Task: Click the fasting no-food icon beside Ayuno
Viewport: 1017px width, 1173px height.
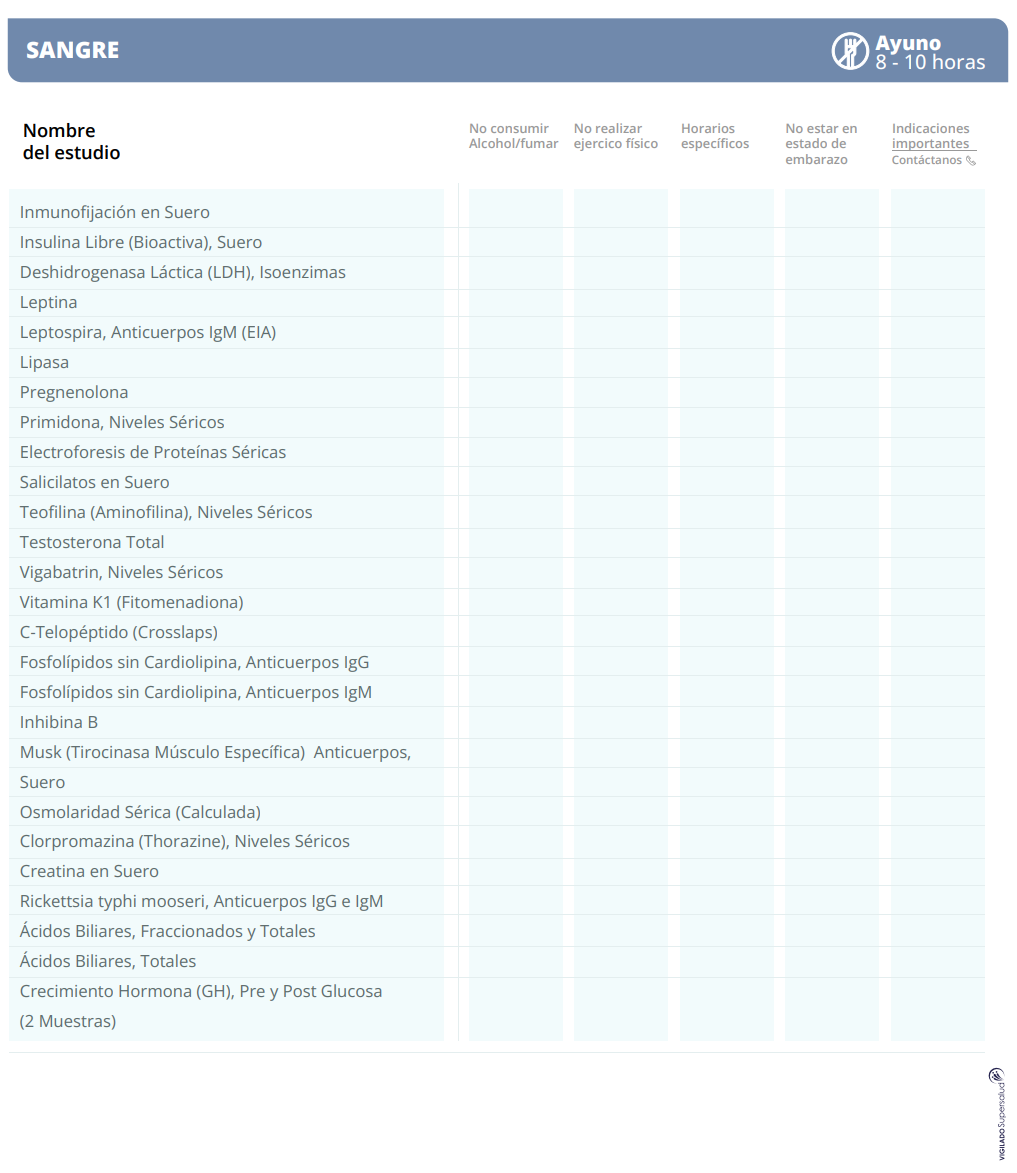Action: (849, 51)
